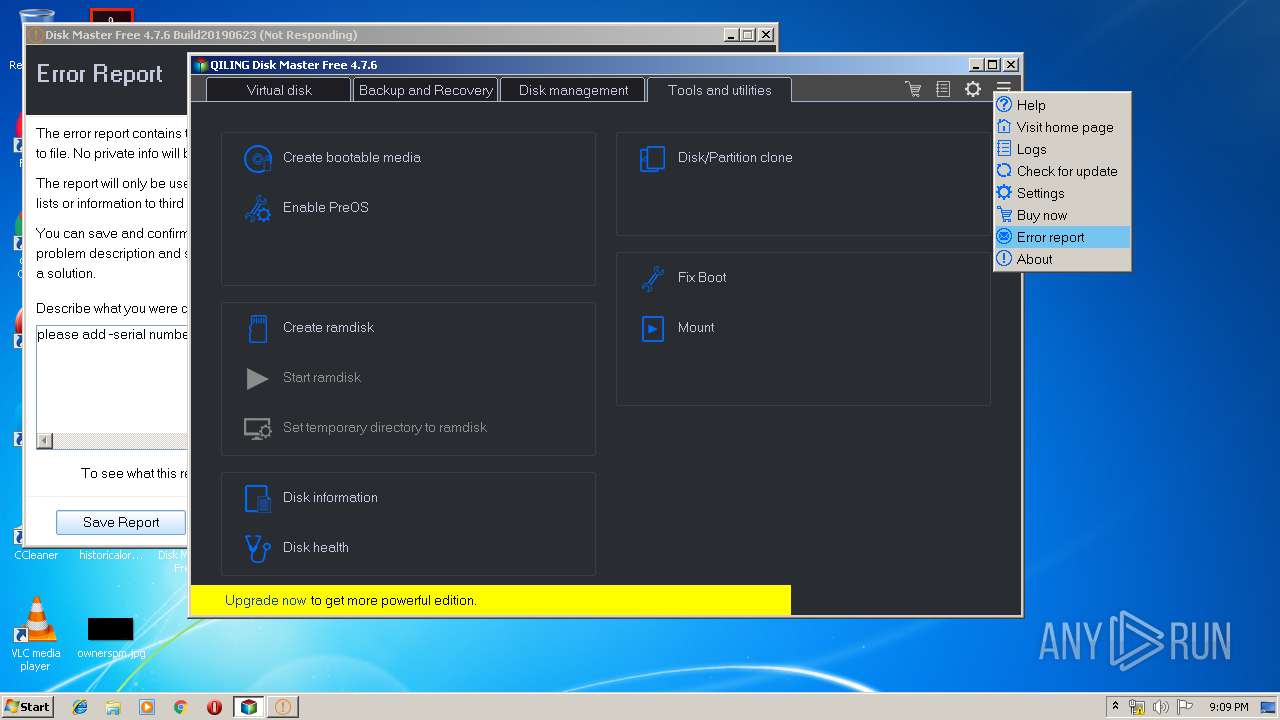Activate Error Report taskbar button

[x=282, y=707]
